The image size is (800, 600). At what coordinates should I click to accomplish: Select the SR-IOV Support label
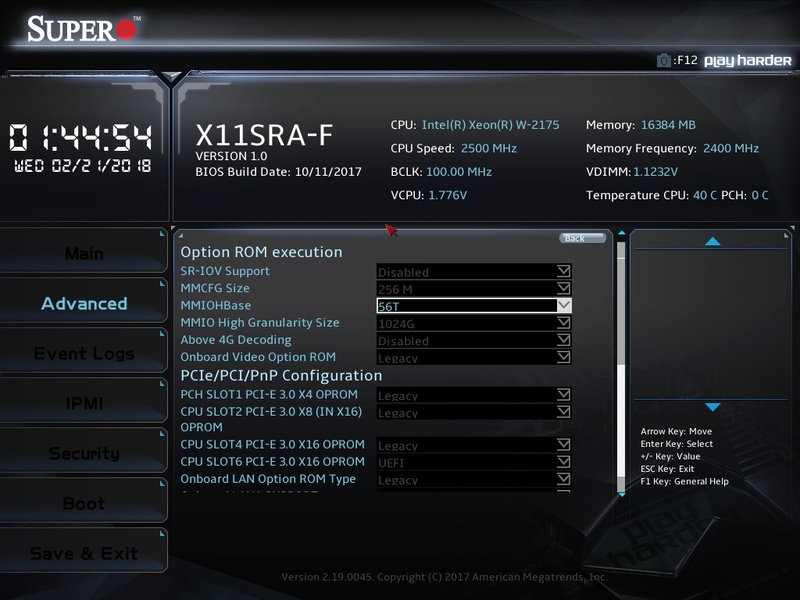click(225, 271)
